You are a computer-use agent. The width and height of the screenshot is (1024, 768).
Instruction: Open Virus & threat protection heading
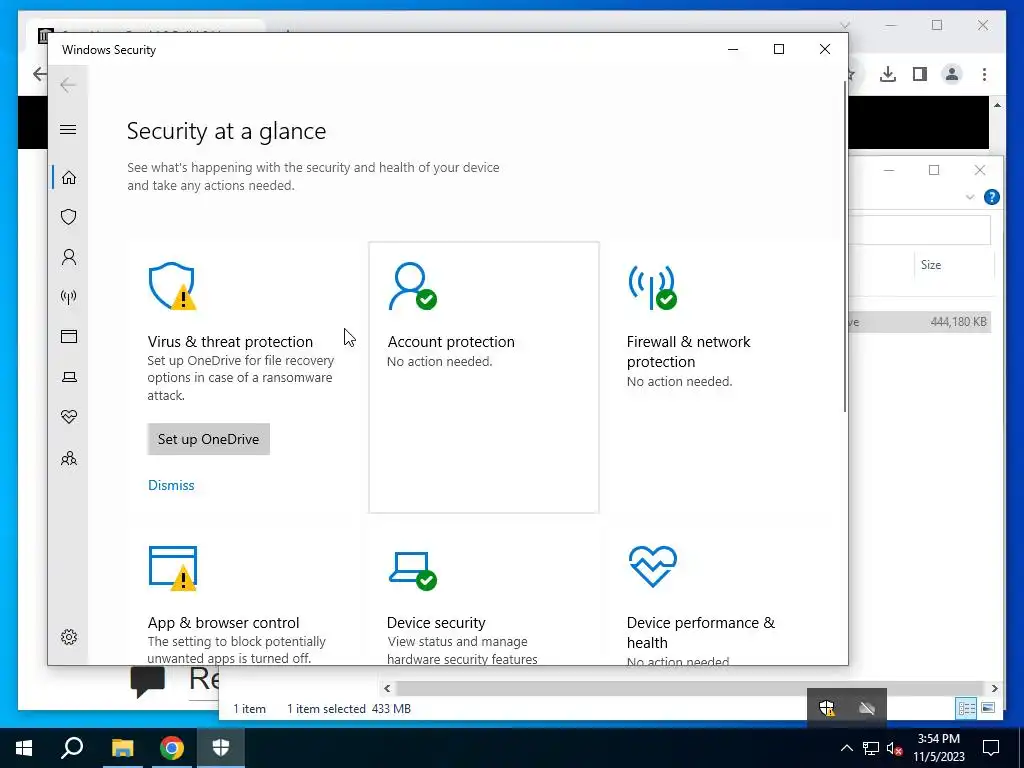[x=230, y=342]
